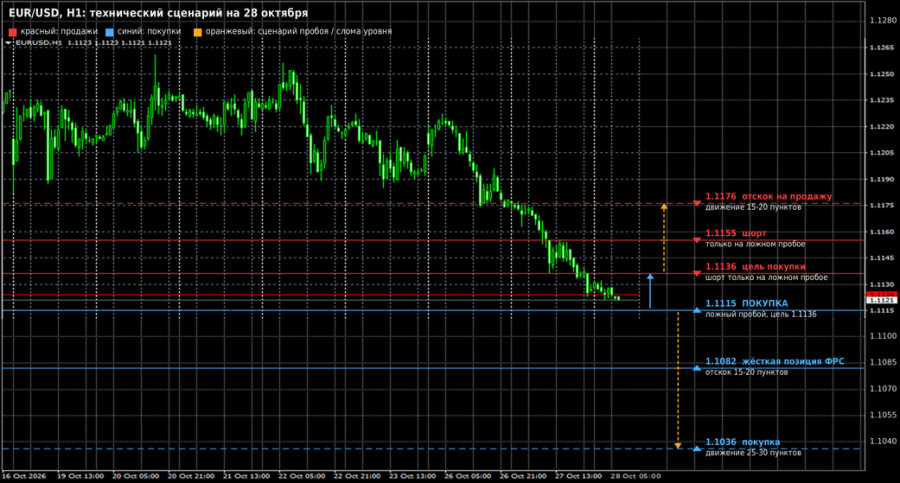This screenshot has height=483, width=900.
Task: Click the blue triangle marker at 1.1115
Action: pos(697,310)
